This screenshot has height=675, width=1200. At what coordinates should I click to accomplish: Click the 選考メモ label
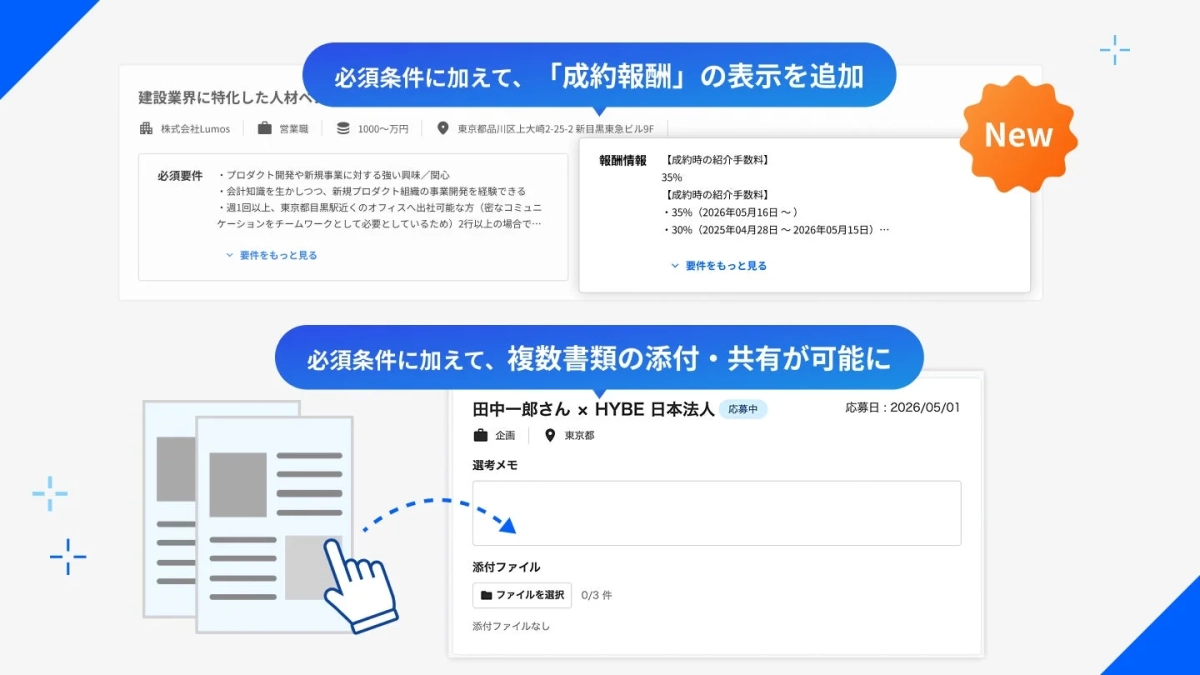pos(495,465)
